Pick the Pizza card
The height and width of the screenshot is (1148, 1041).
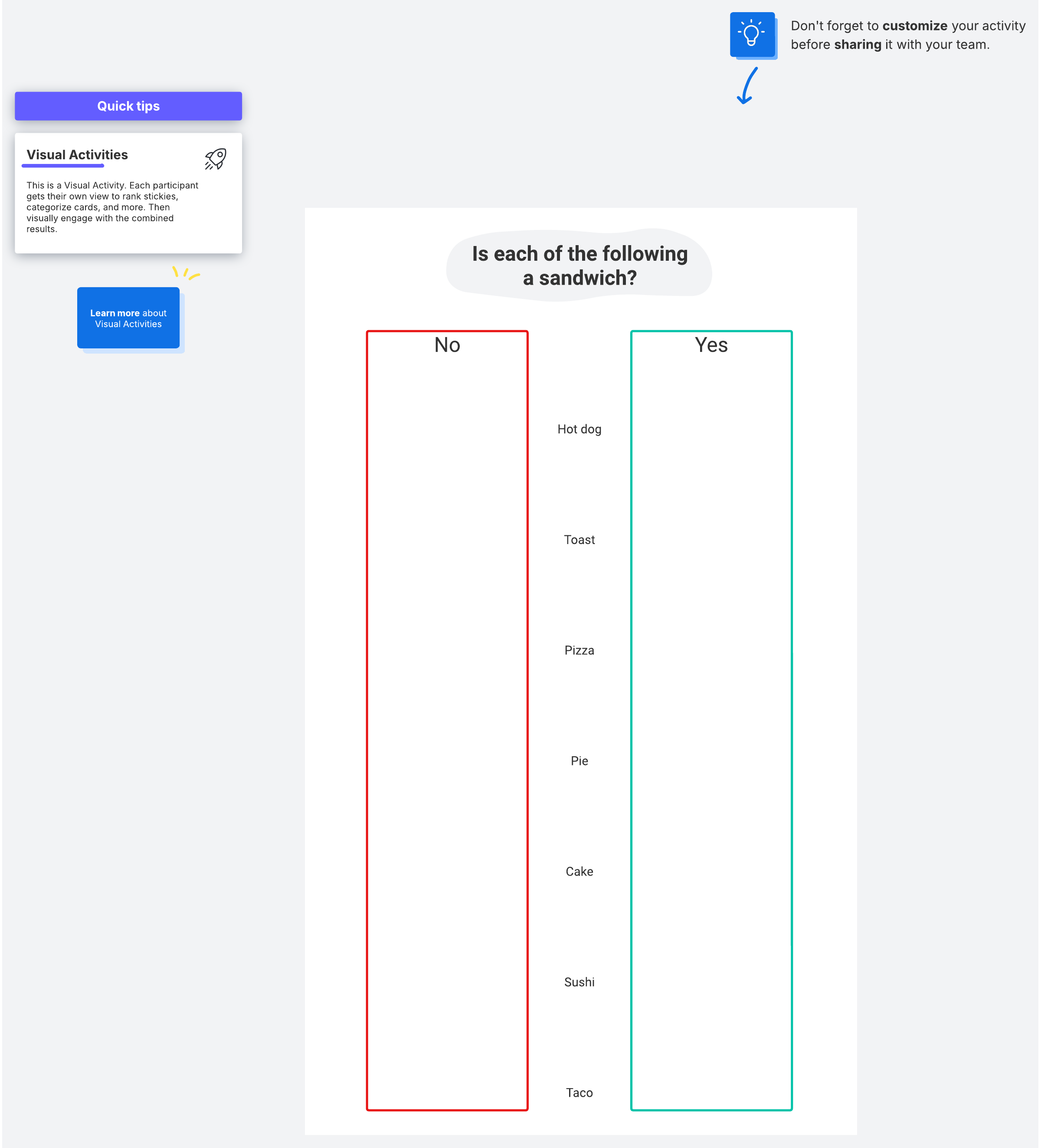[579, 650]
